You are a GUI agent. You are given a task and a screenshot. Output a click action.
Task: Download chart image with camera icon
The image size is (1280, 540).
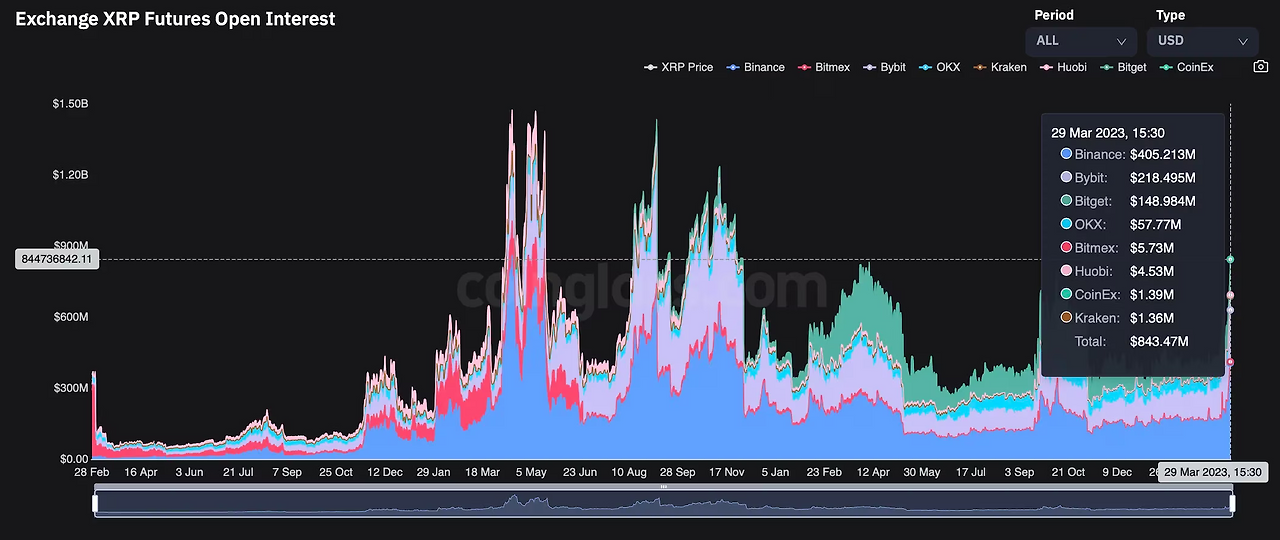pyautogui.click(x=1260, y=67)
